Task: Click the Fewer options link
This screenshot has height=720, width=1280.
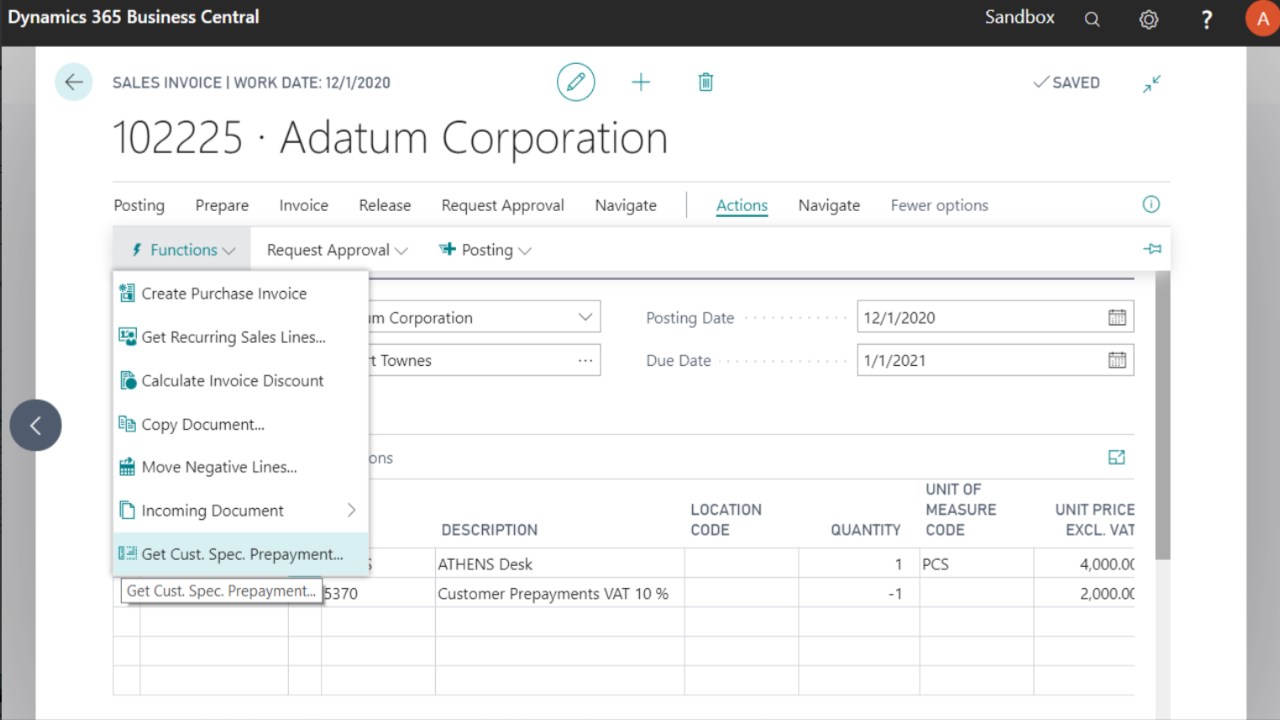Action: [939, 205]
